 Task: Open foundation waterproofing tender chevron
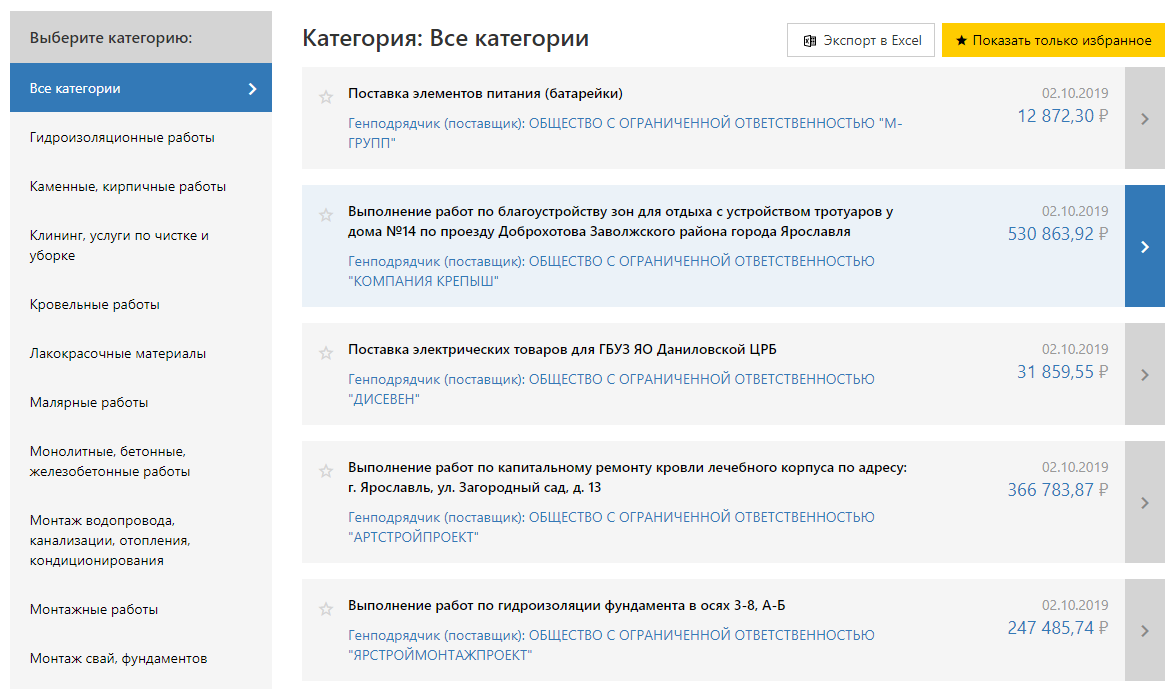tap(1145, 630)
